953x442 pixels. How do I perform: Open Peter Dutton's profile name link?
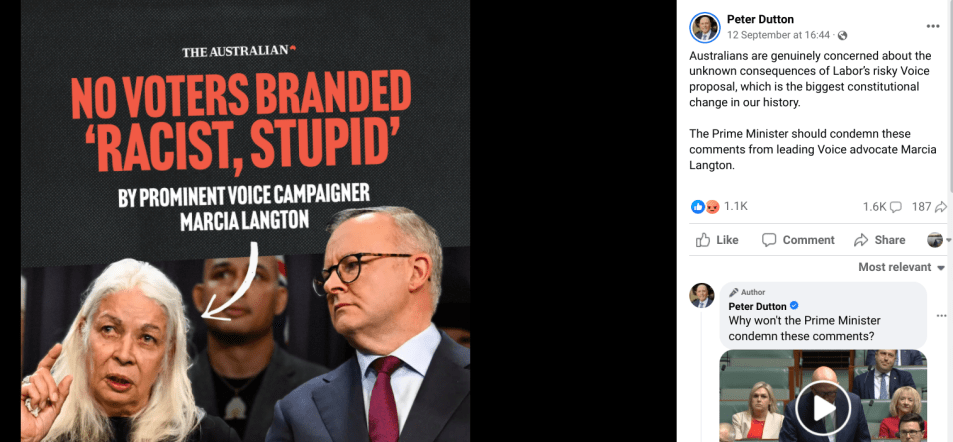760,19
